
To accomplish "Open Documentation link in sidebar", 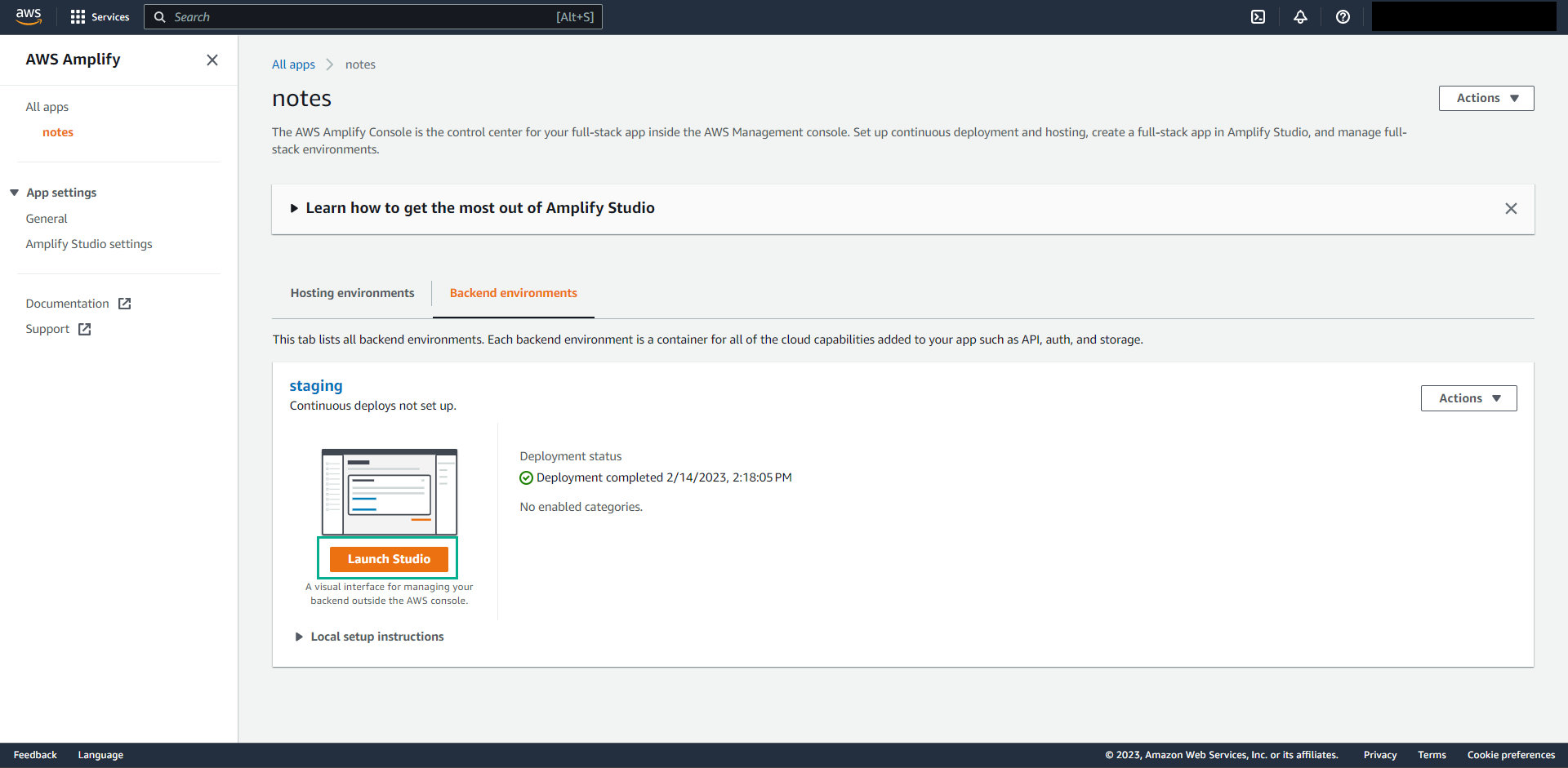I will click(67, 304).
